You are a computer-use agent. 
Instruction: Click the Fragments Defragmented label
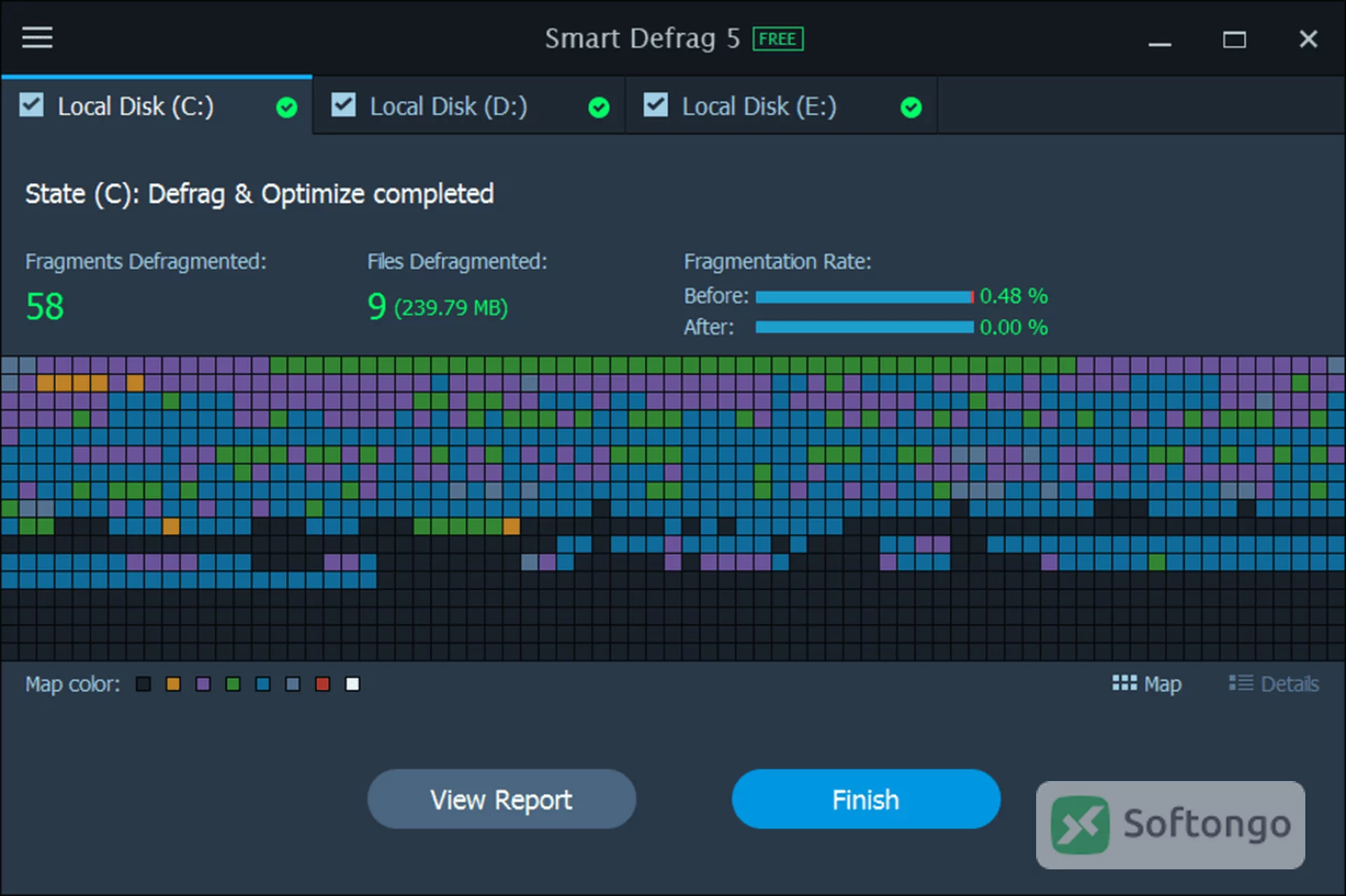pyautogui.click(x=146, y=262)
